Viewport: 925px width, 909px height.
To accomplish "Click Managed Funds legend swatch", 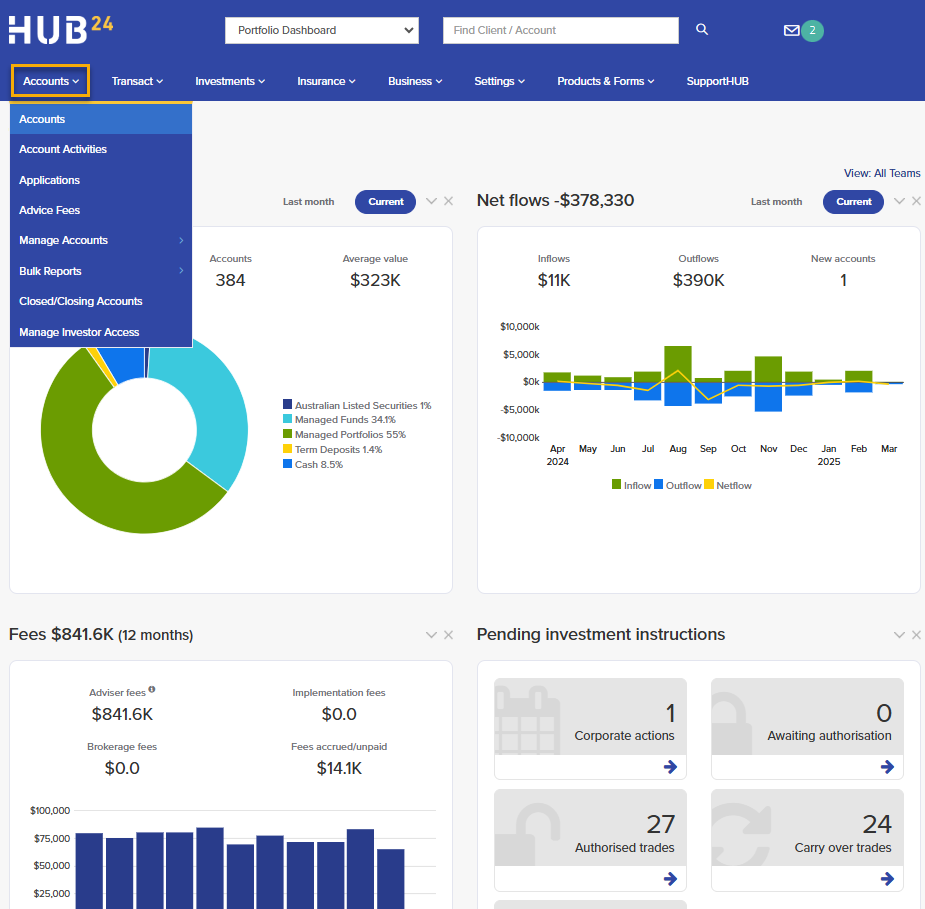I will tap(287, 419).
